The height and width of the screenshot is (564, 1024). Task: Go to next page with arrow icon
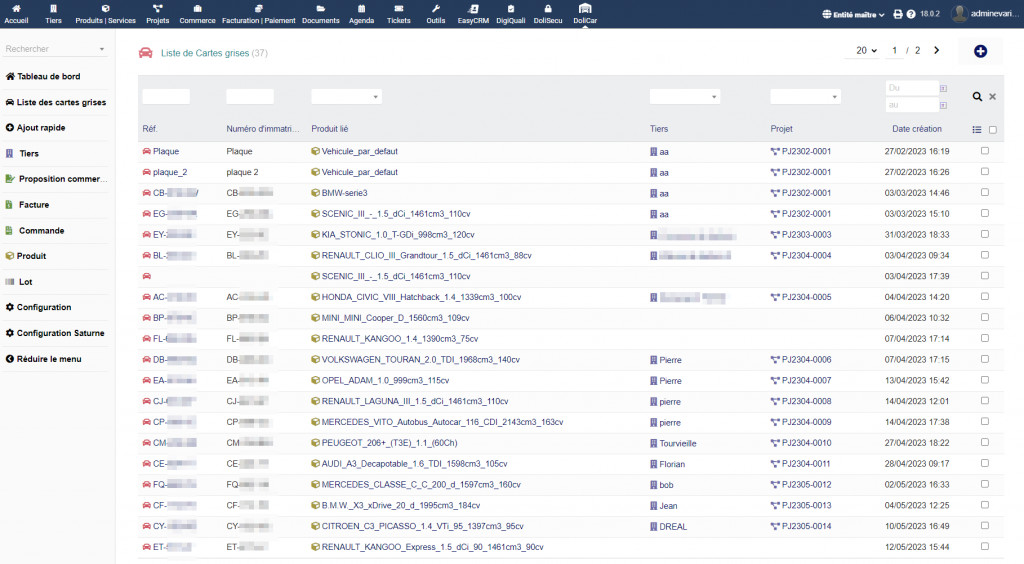(937, 51)
